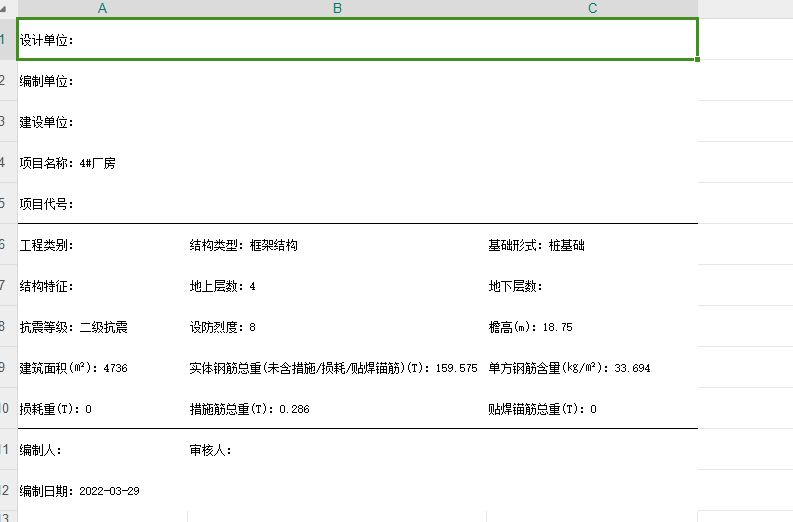Click the cell reading 工程类别:
Image resolution: width=793 pixels, height=522 pixels.
(103, 245)
